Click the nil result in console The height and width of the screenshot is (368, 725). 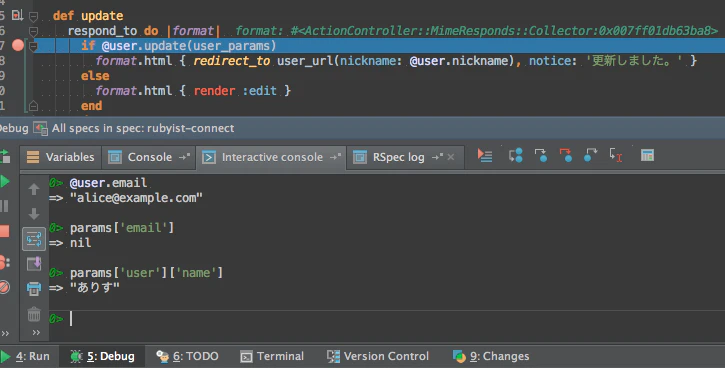click(x=80, y=243)
